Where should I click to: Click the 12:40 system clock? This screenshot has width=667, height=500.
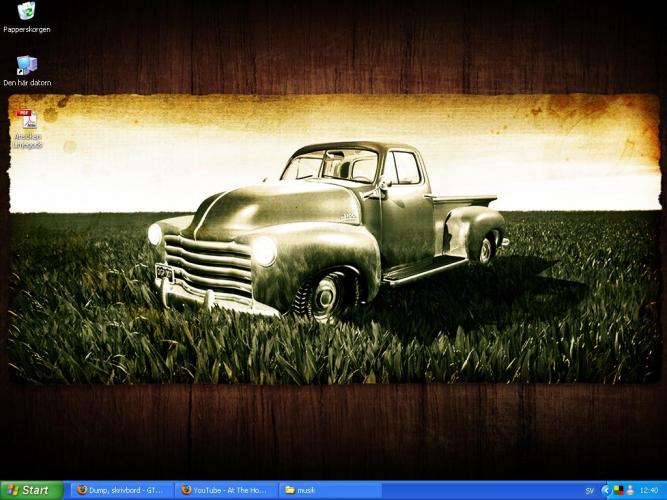click(x=648, y=490)
